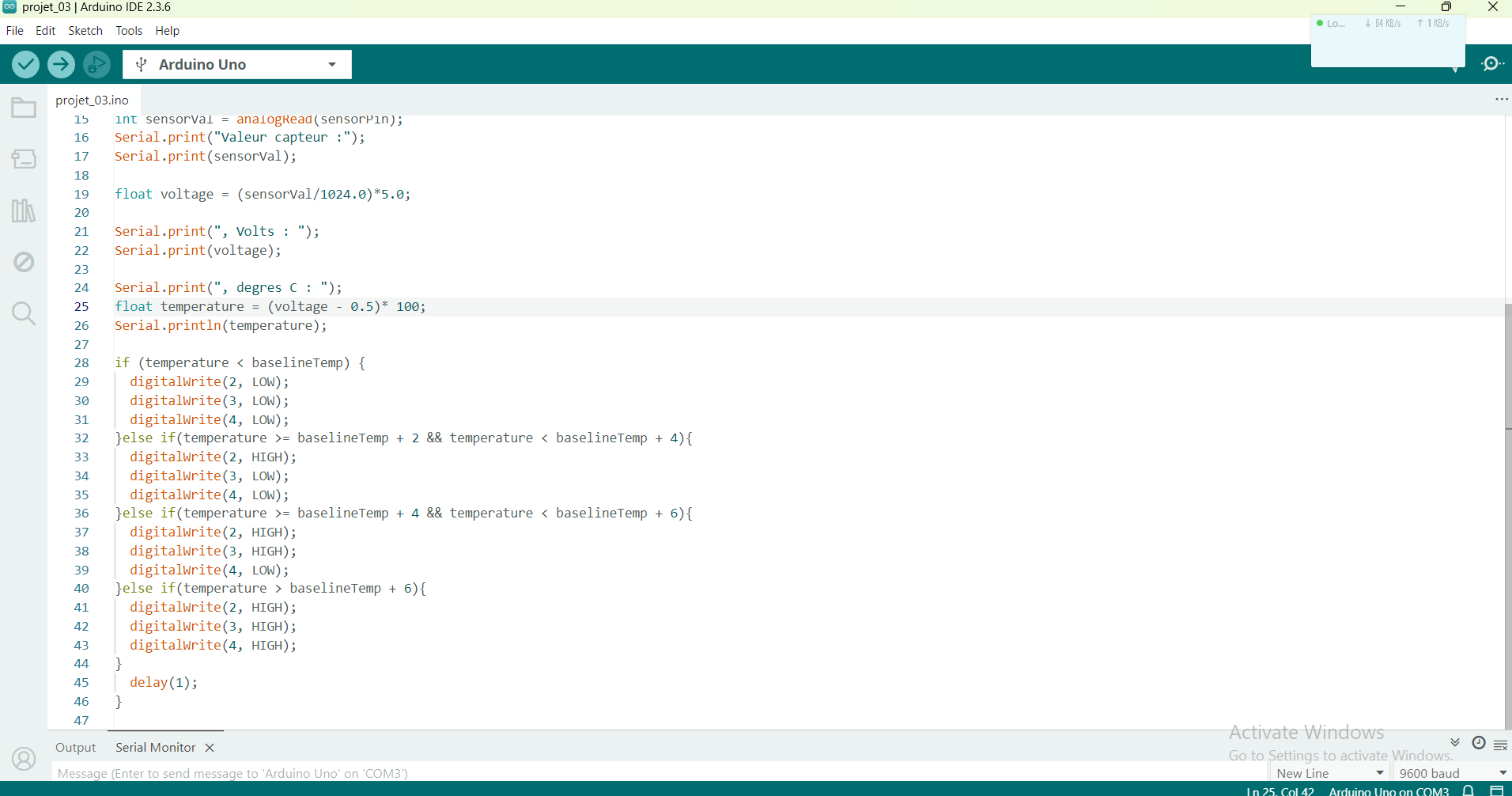Open the editor's more actions menu
Viewport: 1512px width, 796px height.
pos(1501,99)
